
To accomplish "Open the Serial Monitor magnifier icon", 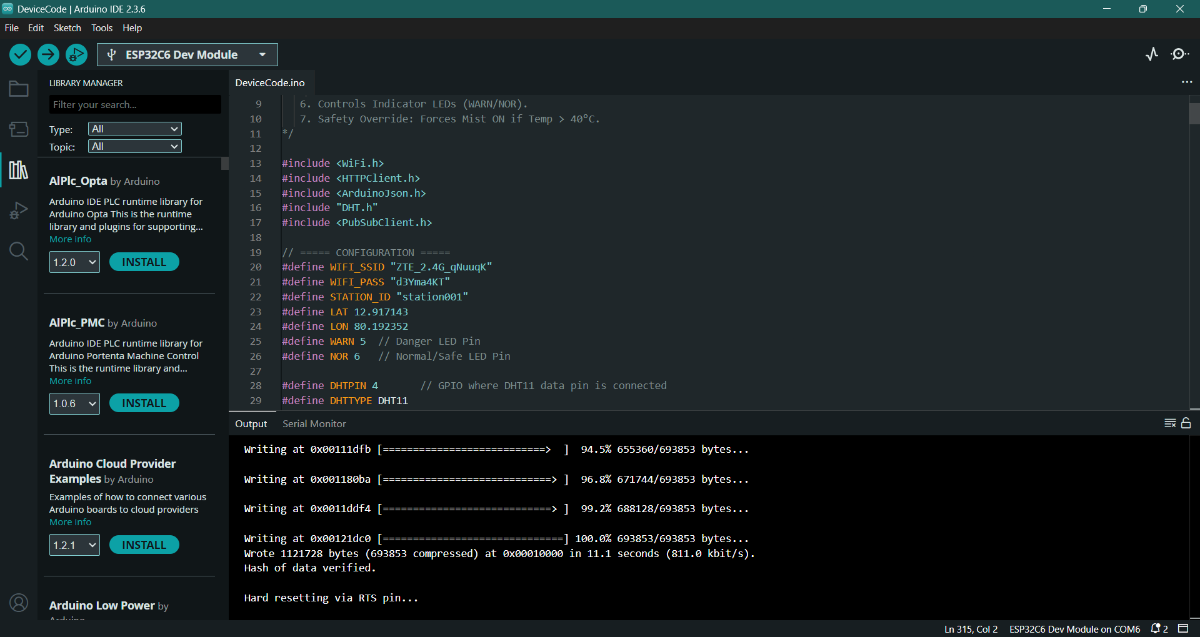I will click(x=1180, y=55).
